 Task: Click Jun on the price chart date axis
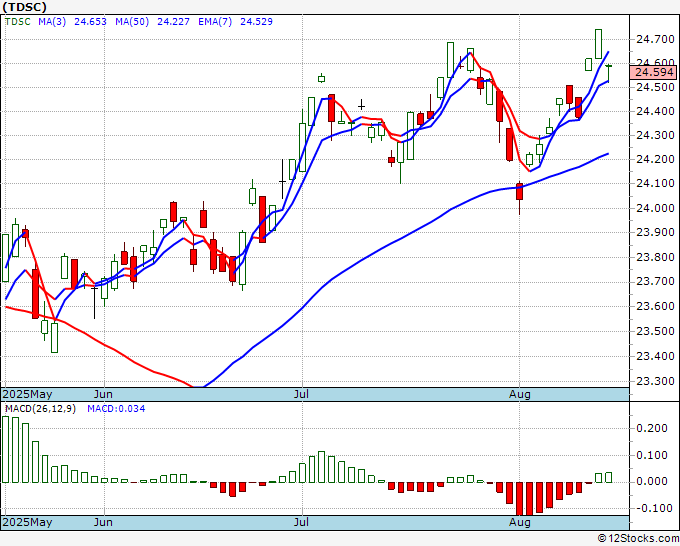point(103,394)
